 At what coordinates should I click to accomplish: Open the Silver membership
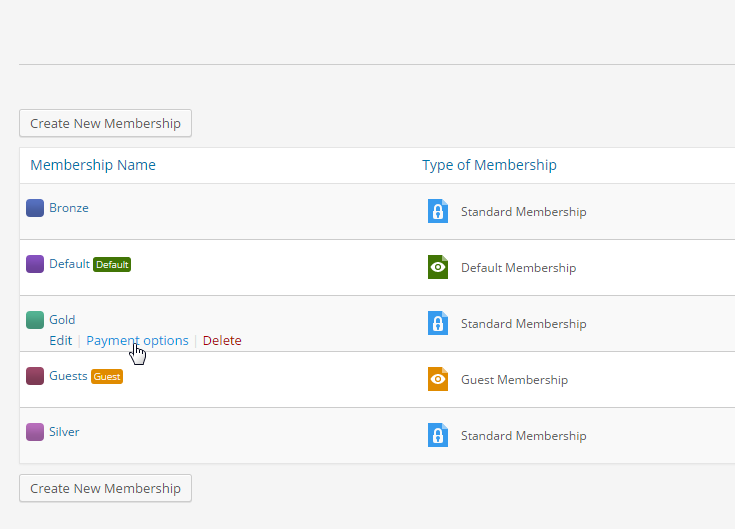pyautogui.click(x=64, y=432)
